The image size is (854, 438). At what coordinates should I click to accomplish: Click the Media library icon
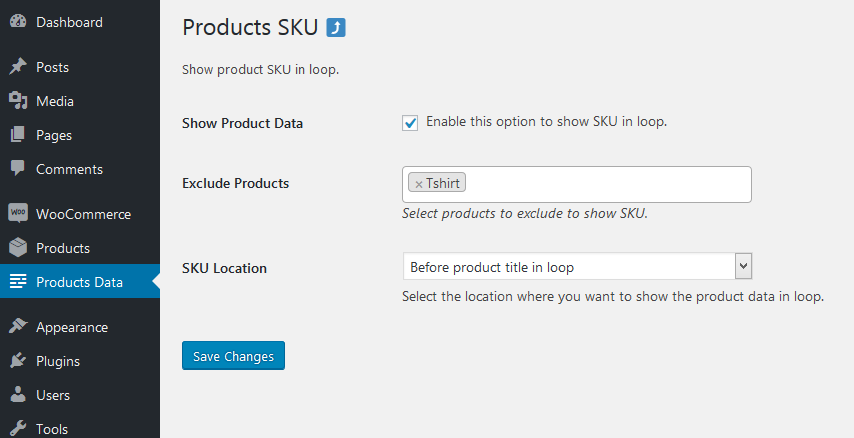click(18, 101)
